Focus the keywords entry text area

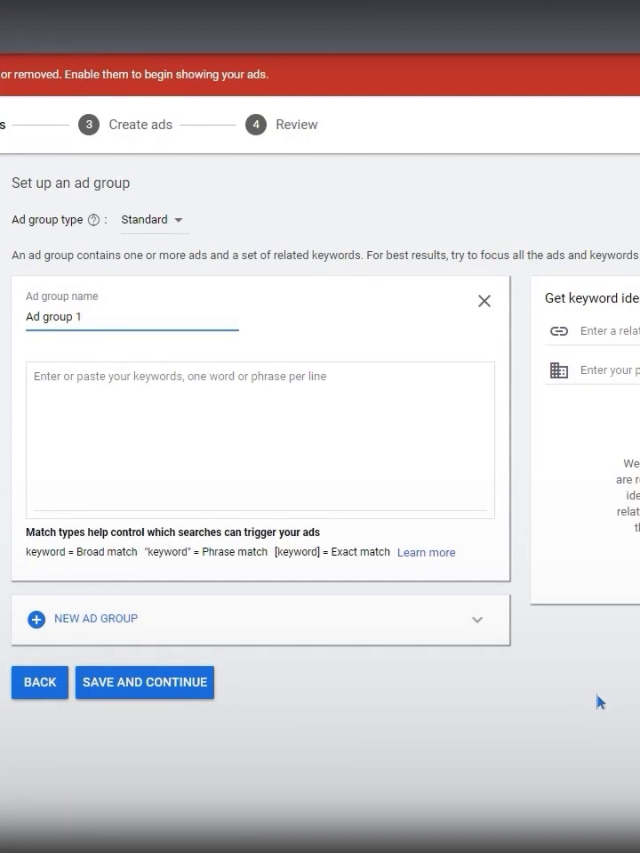[260, 438]
